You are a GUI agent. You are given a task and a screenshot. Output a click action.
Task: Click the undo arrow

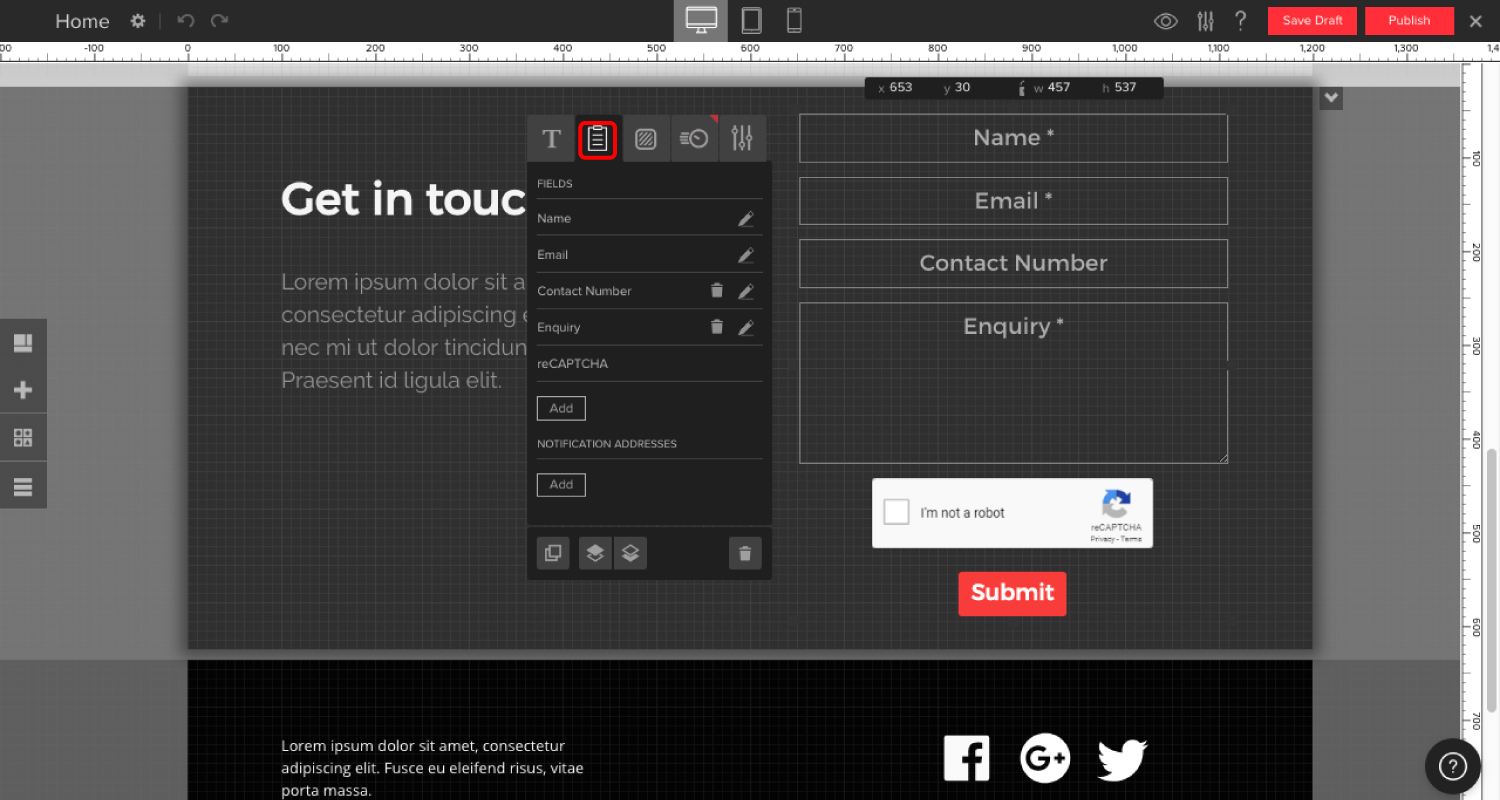(x=185, y=21)
